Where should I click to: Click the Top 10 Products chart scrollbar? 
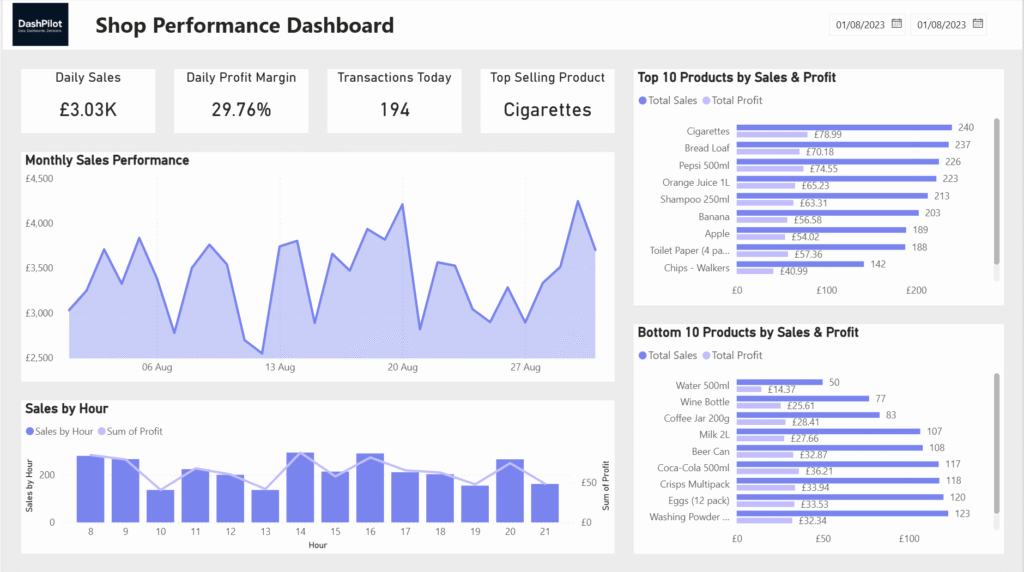996,190
